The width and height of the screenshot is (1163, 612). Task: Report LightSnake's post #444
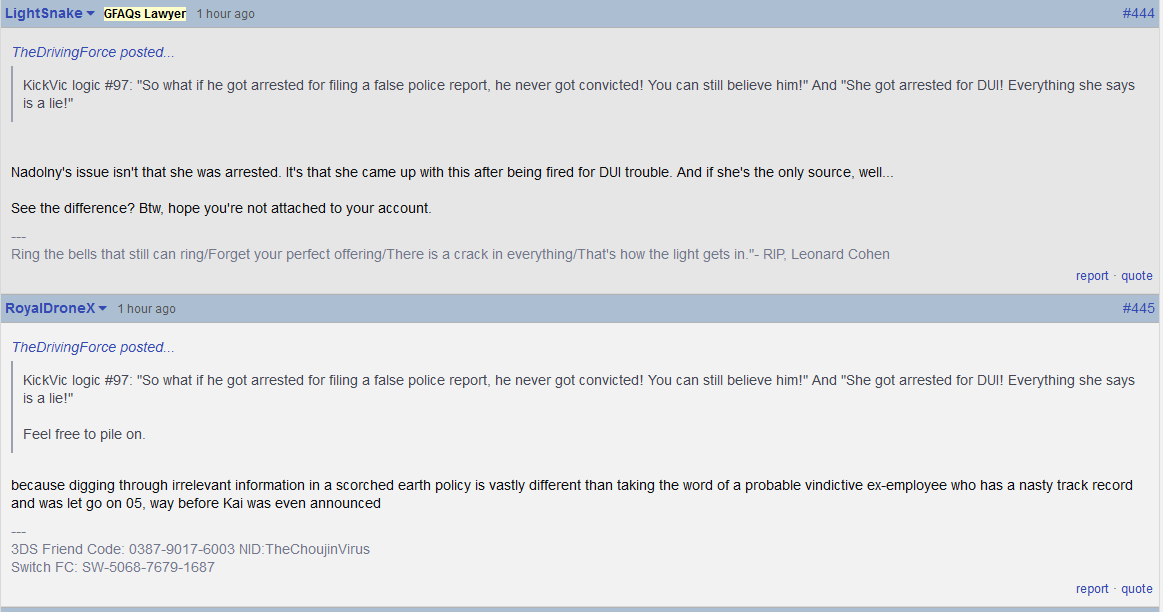point(1092,276)
